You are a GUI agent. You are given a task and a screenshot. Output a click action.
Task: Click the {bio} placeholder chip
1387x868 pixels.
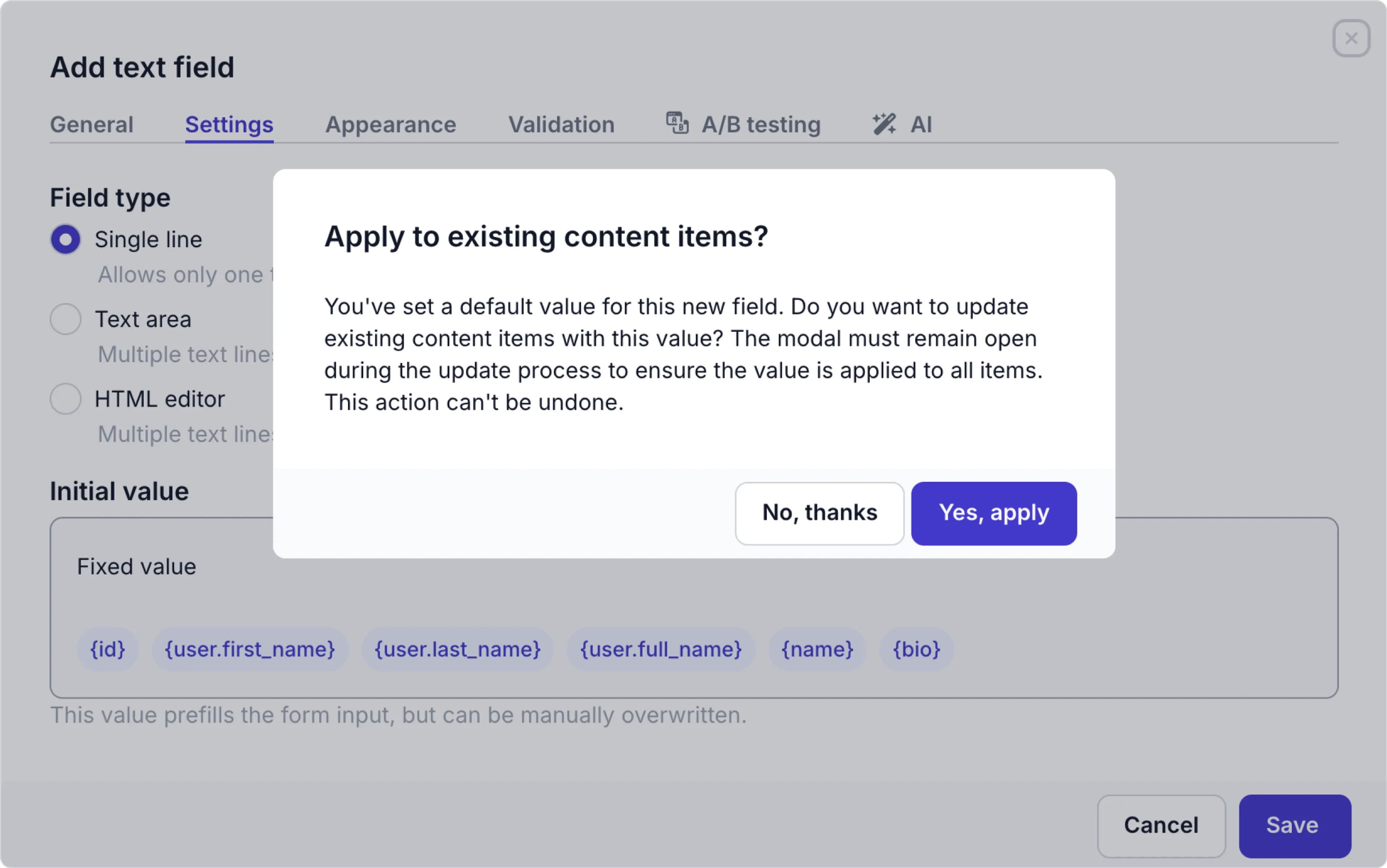[916, 649]
